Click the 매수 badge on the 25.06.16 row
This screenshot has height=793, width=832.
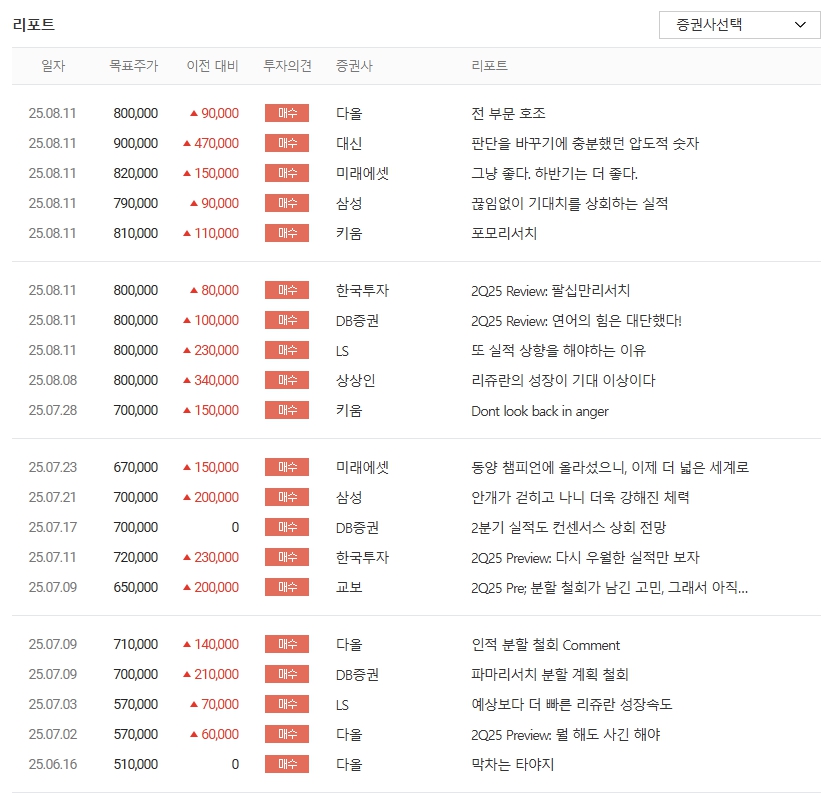pyautogui.click(x=285, y=764)
